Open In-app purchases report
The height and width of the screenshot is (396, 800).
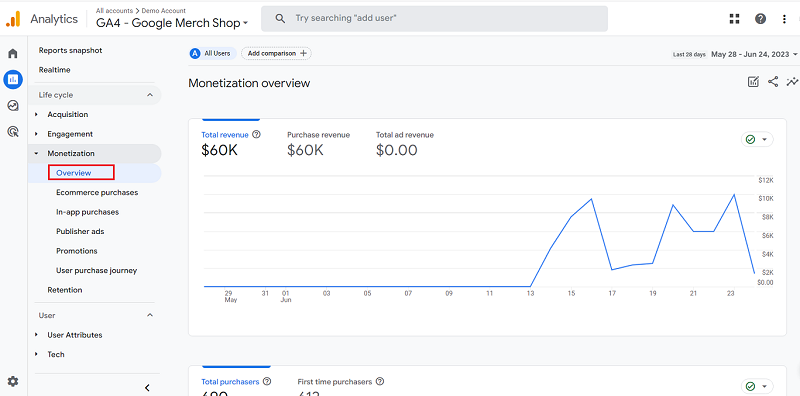pos(87,212)
